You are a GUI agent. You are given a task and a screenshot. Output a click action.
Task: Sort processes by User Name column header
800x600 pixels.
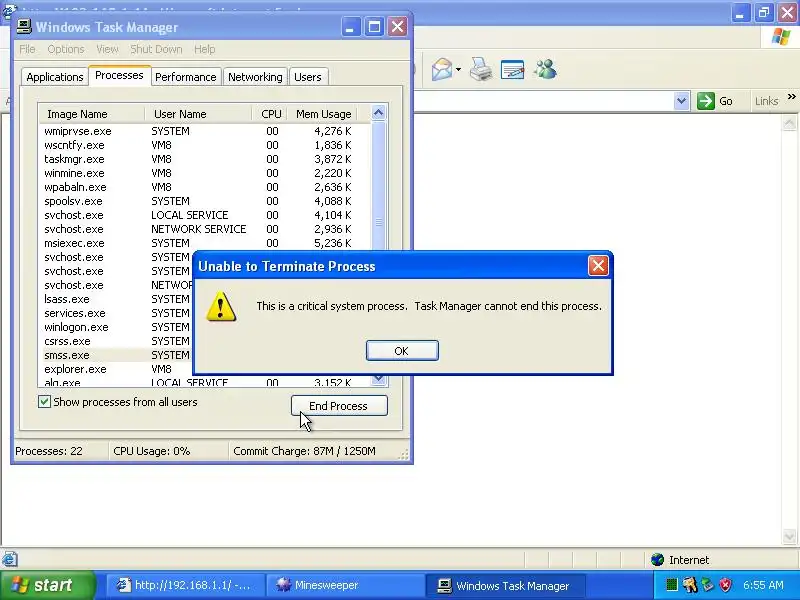(198, 114)
